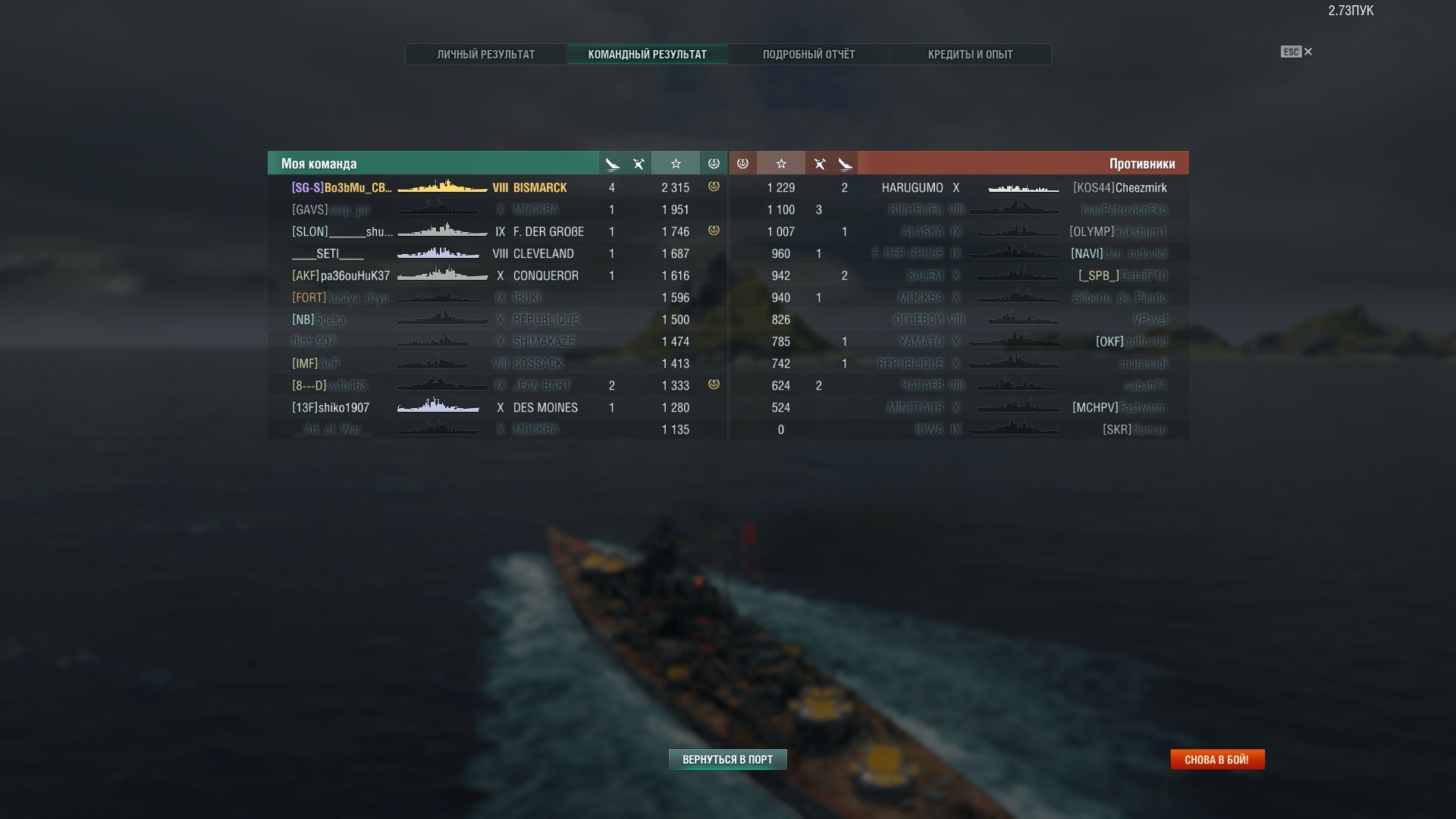Select the Командный результат tab

pos(647,55)
